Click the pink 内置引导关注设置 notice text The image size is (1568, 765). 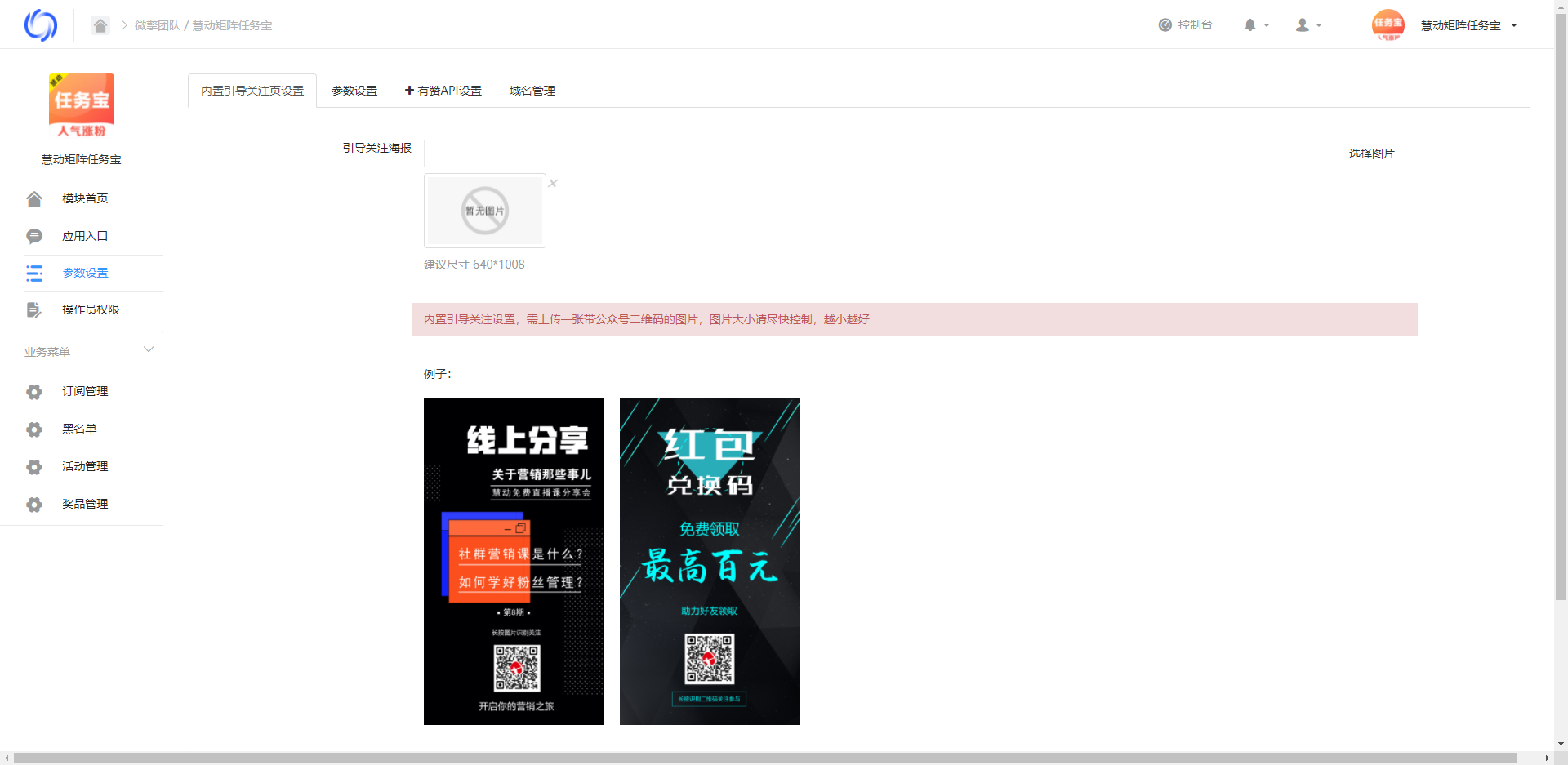(647, 319)
